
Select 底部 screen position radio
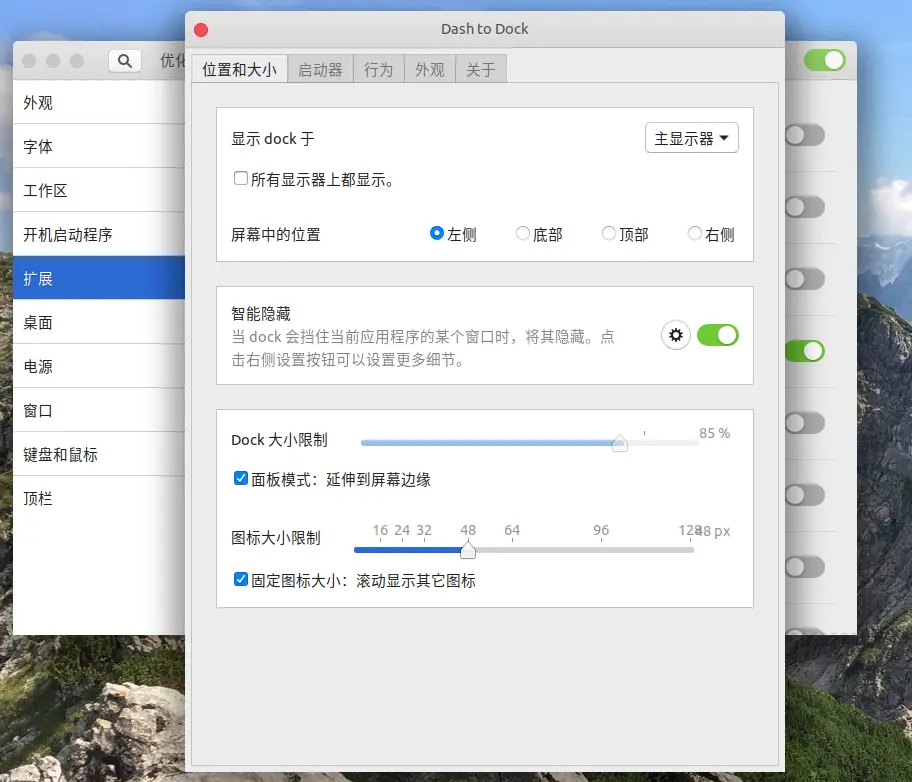pyautogui.click(x=522, y=233)
